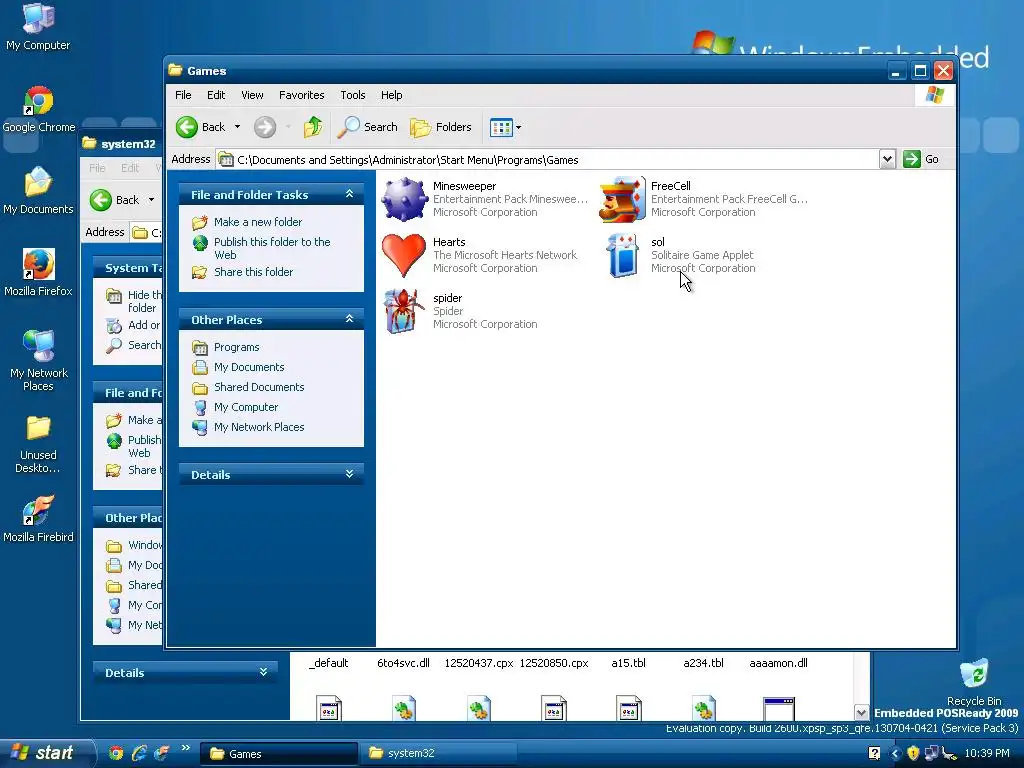This screenshot has width=1024, height=768.
Task: Collapse the File and Folder Tasks panel
Action: tap(349, 194)
